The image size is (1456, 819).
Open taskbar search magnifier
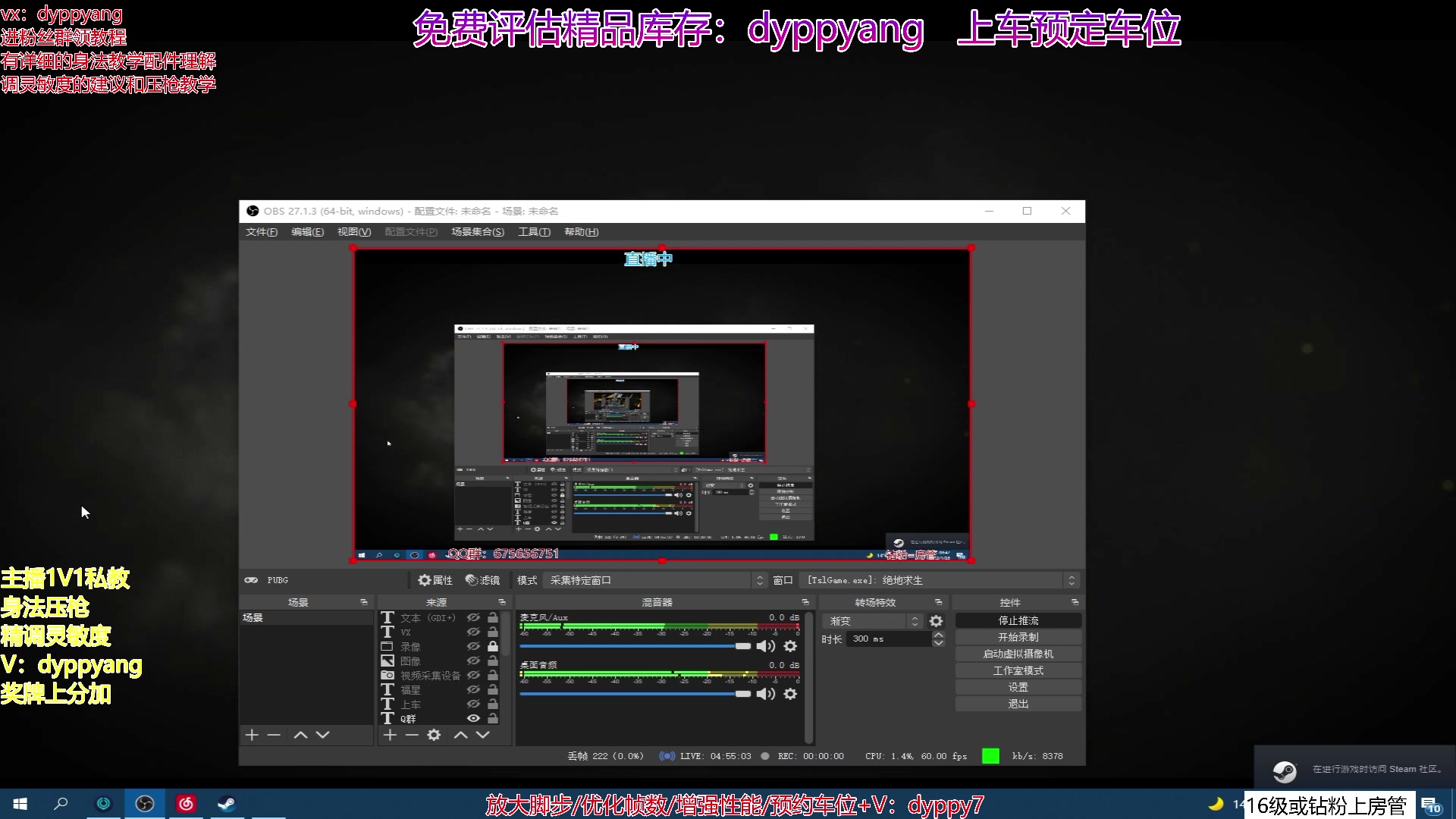point(61,804)
